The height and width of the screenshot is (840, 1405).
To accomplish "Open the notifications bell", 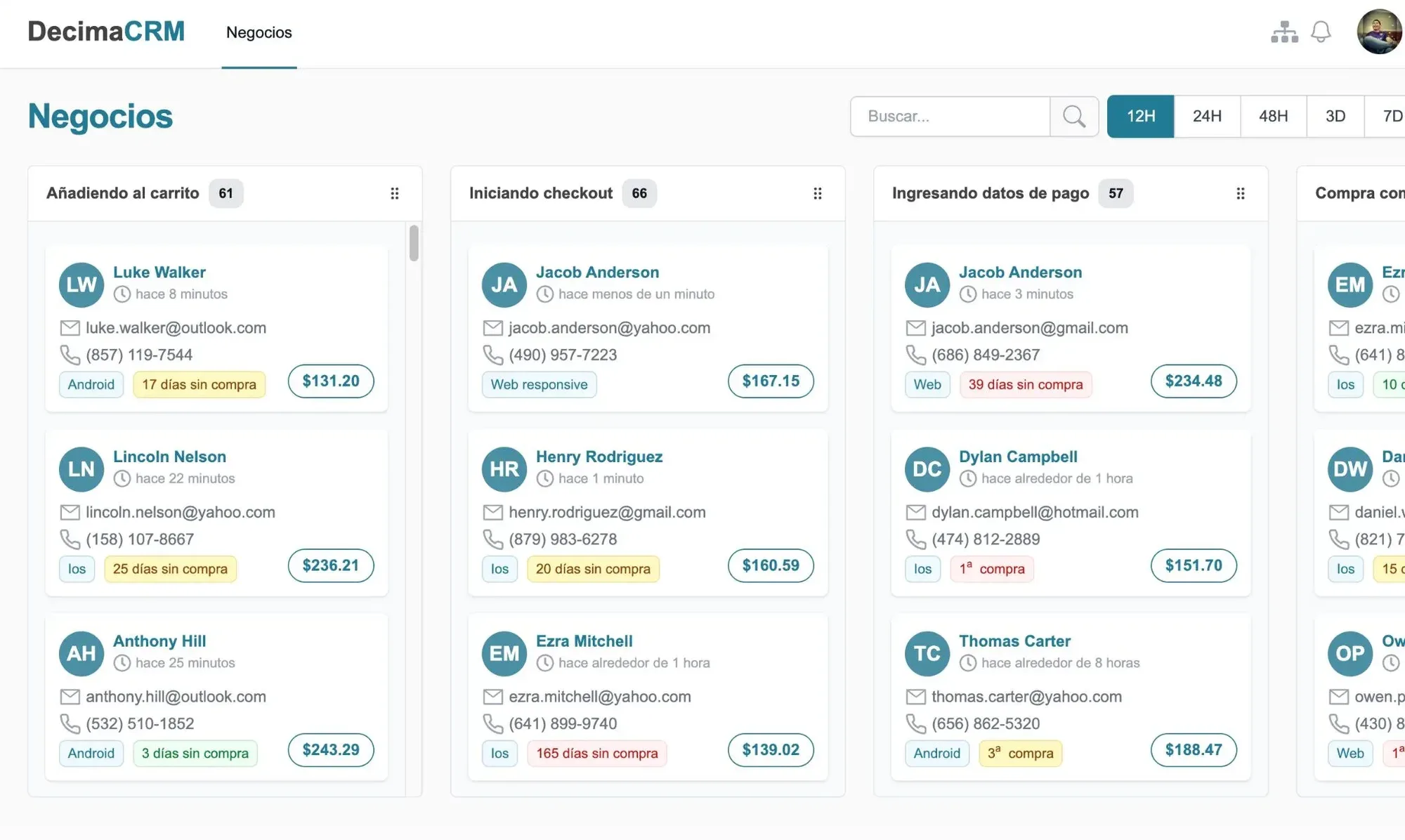I will pos(1321,32).
